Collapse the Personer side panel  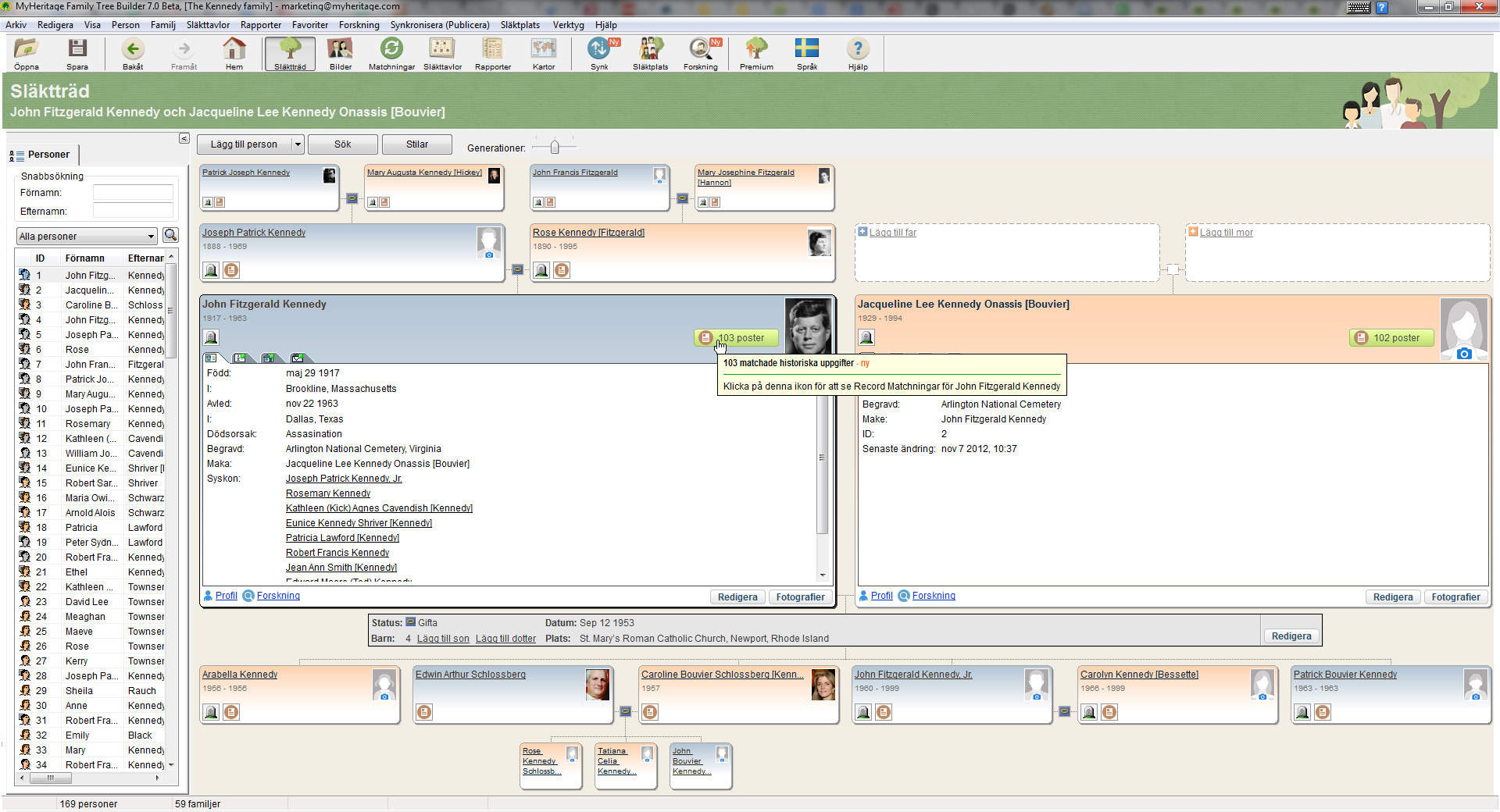pyautogui.click(x=184, y=138)
